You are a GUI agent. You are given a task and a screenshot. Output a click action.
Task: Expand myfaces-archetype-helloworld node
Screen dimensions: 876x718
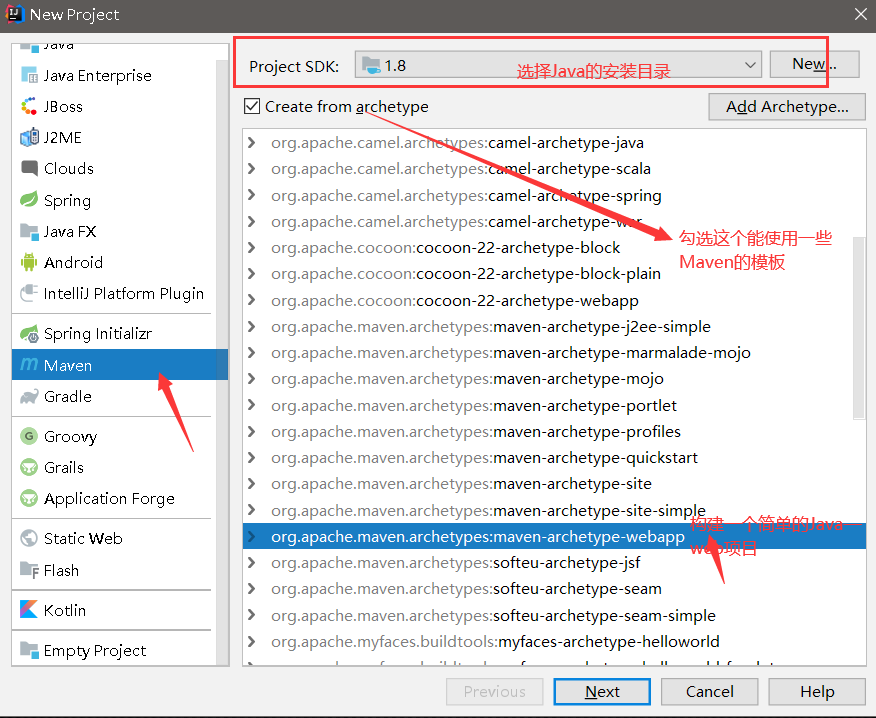pos(251,641)
